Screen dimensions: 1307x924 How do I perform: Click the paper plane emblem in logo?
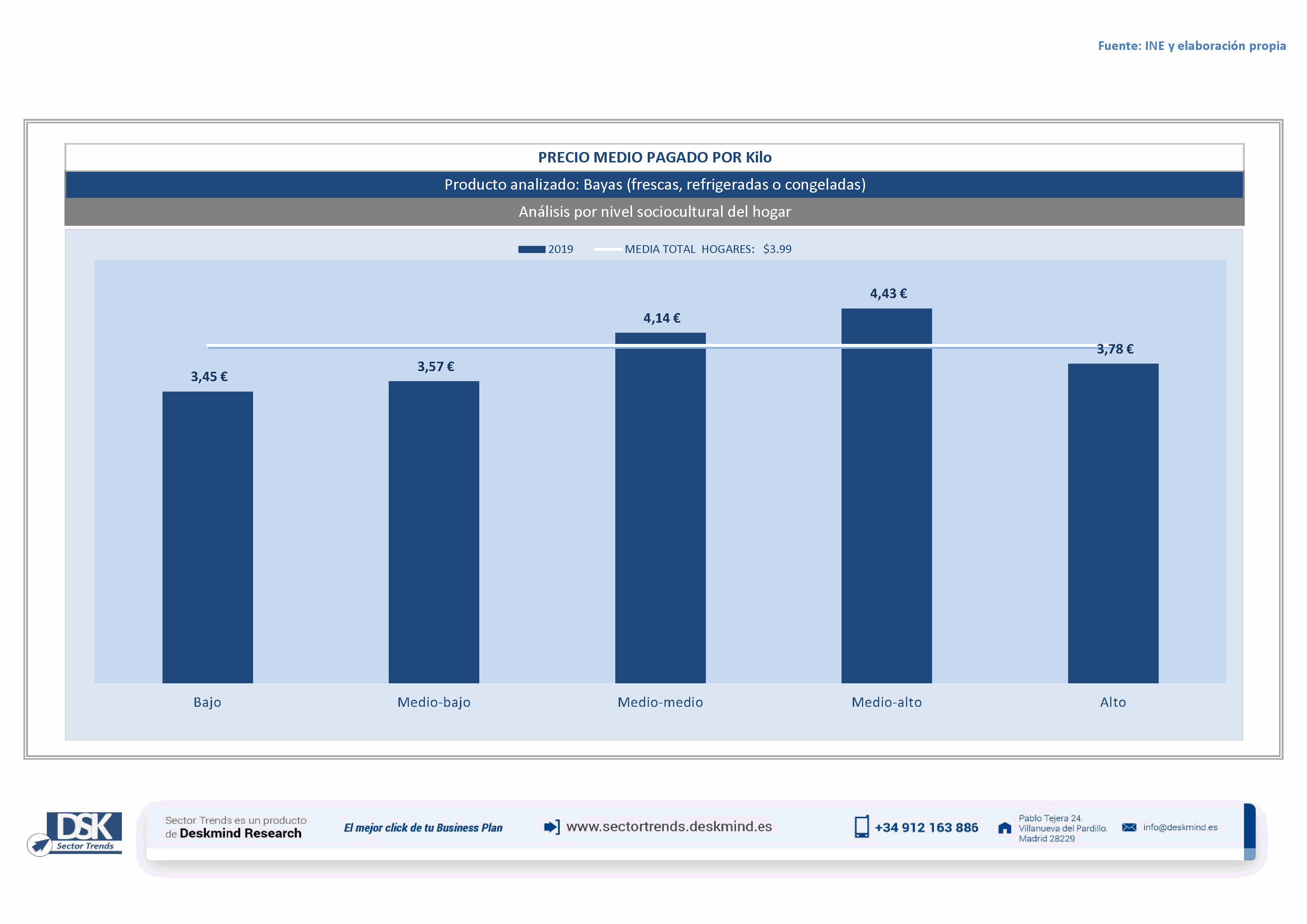40,845
